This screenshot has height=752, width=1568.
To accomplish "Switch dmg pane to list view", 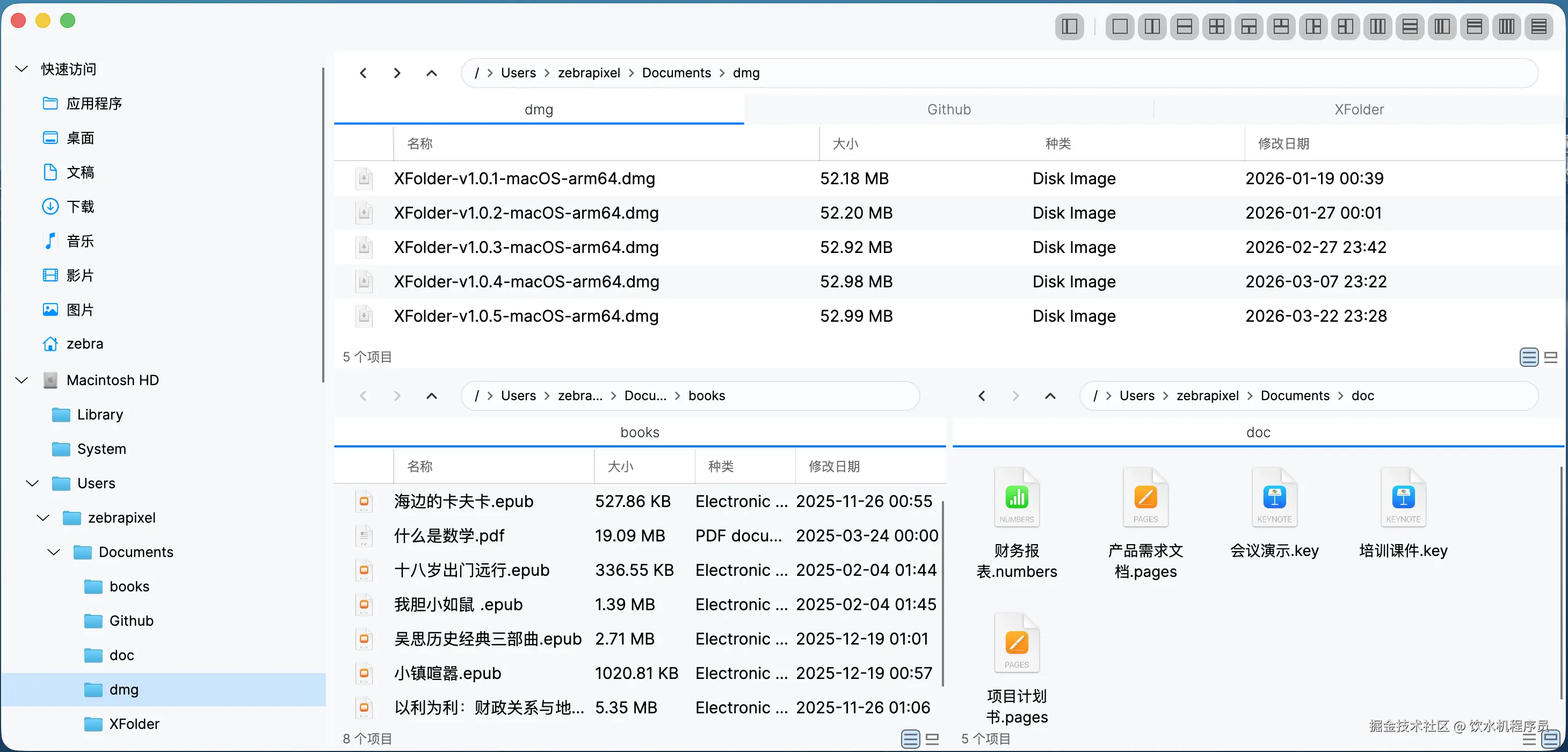I will click(1529, 357).
